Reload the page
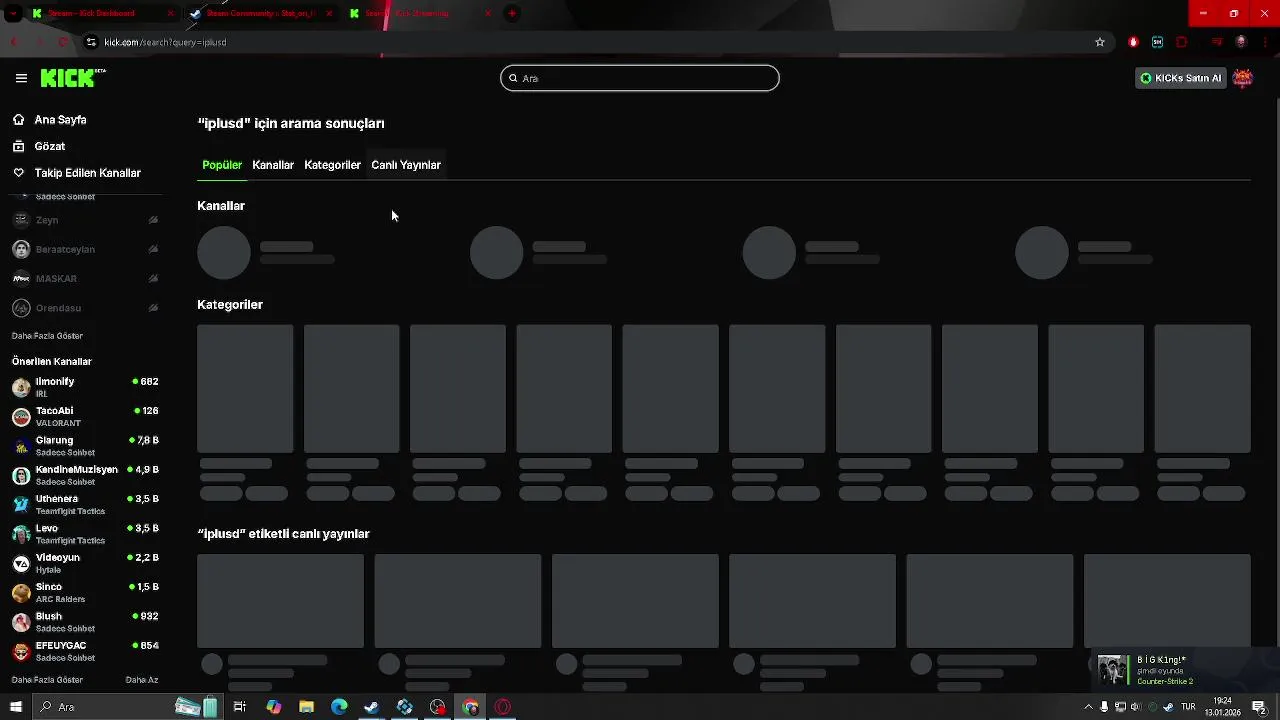The image size is (1280, 720). coord(63,42)
